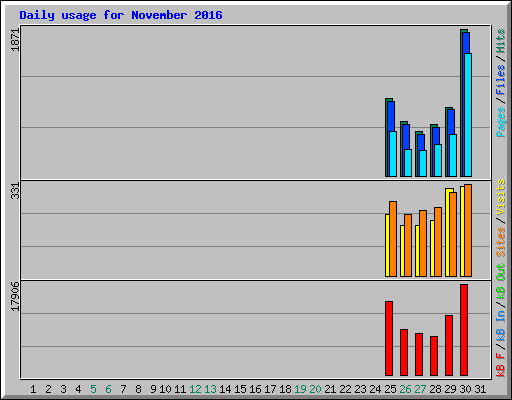Click day 5 on the x-axis
The height and width of the screenshot is (400, 512).
[93, 389]
